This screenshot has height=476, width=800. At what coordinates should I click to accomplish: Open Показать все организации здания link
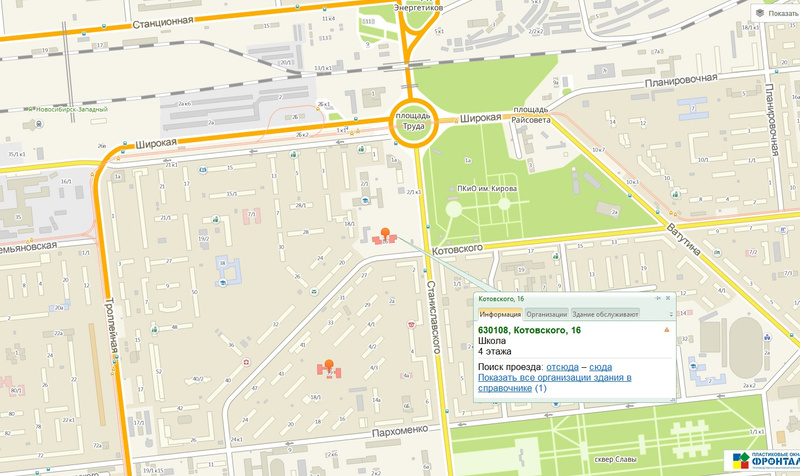(555, 383)
